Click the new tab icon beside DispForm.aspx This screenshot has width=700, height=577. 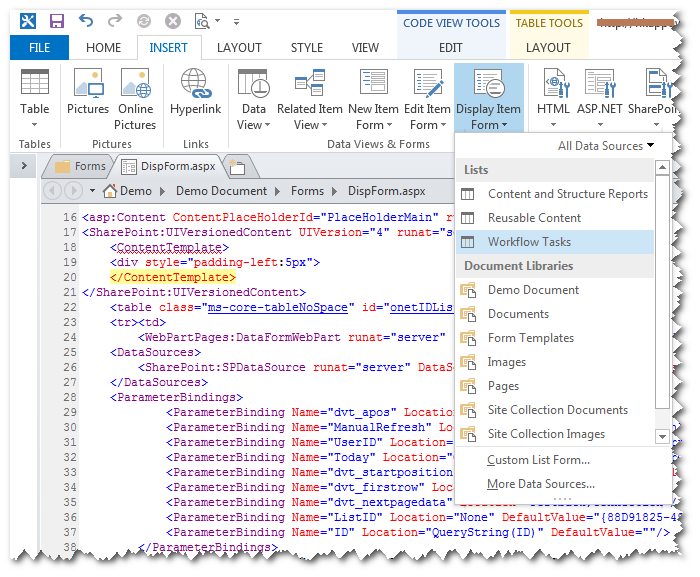[x=238, y=167]
